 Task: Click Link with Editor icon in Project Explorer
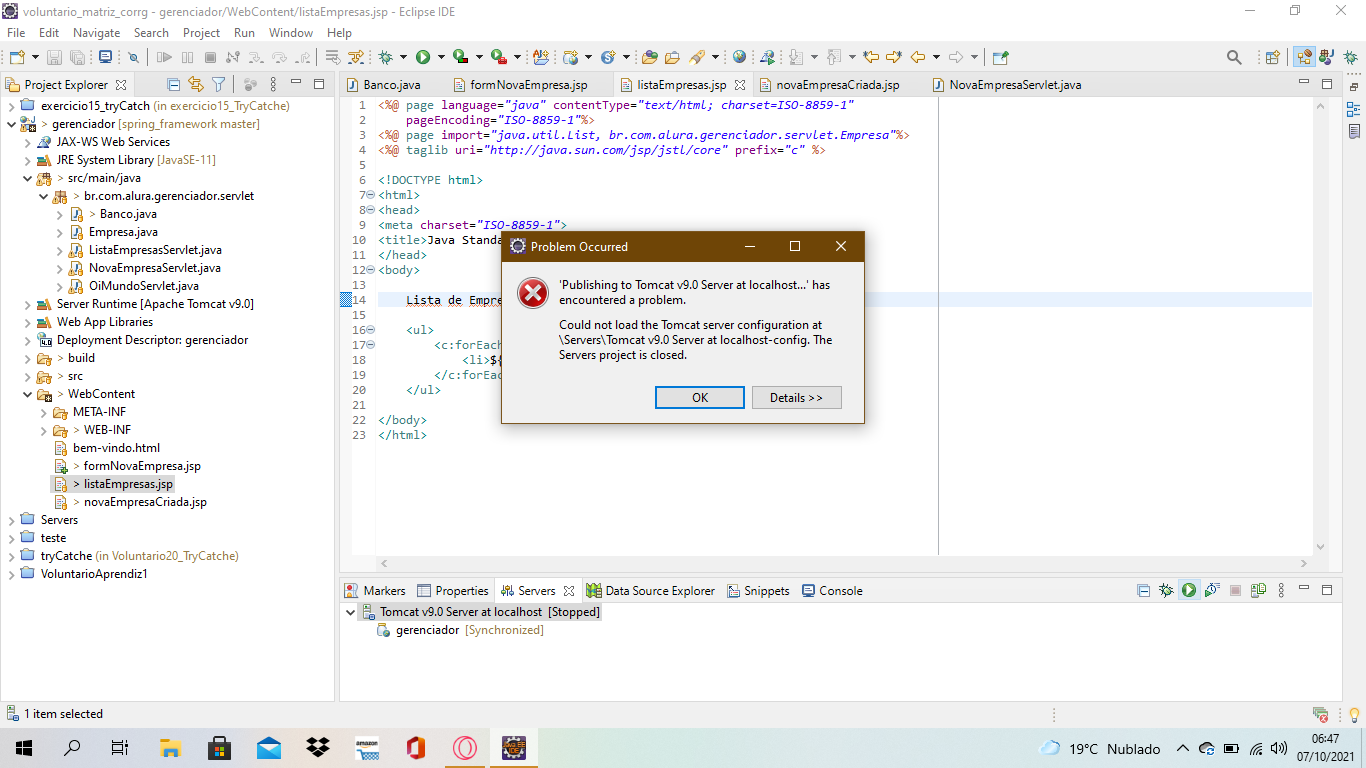point(196,85)
